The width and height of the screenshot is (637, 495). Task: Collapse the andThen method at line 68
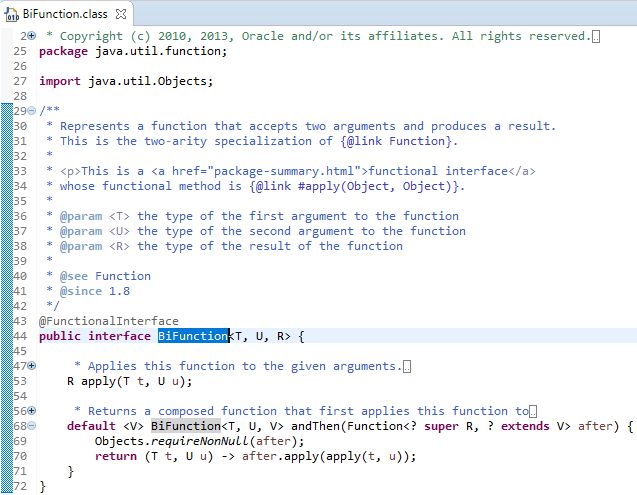point(32,426)
